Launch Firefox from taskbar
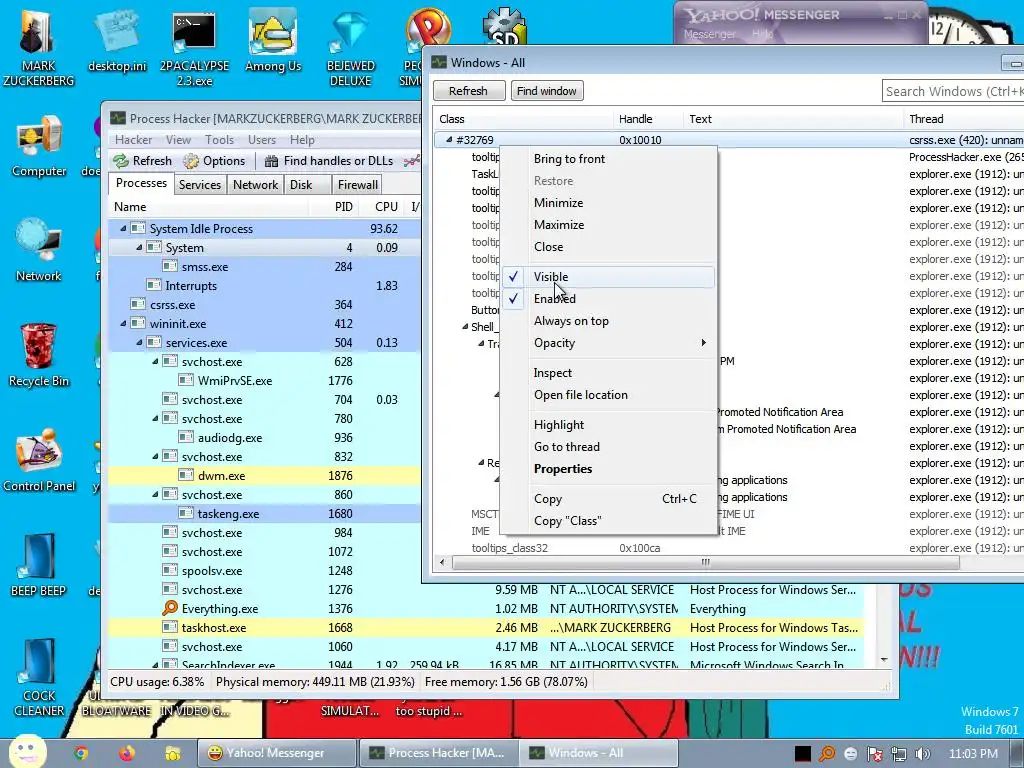This screenshot has width=1024, height=768. (x=127, y=753)
